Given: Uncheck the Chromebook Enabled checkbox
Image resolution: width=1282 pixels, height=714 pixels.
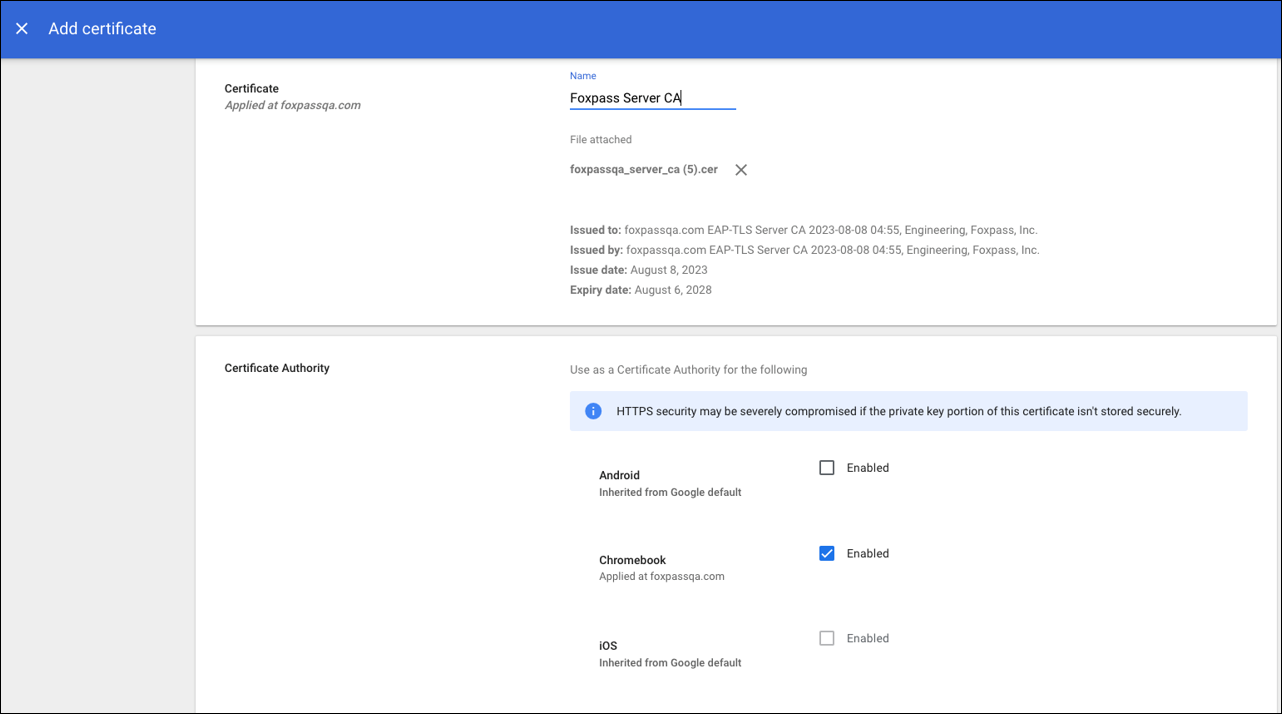Looking at the screenshot, I should pos(827,553).
